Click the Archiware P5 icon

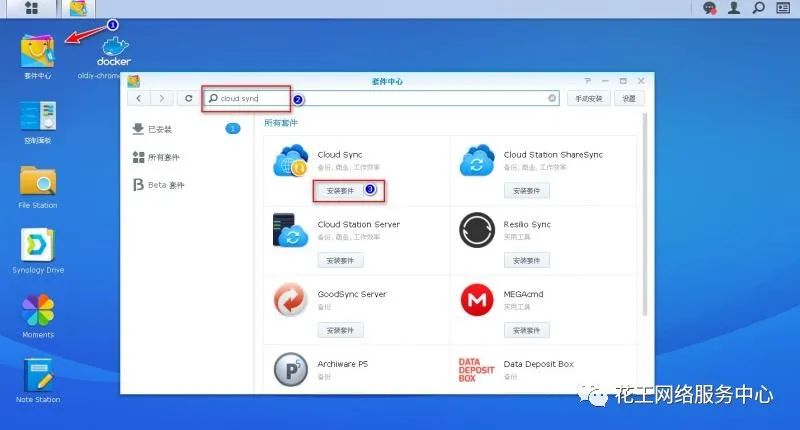tap(291, 370)
